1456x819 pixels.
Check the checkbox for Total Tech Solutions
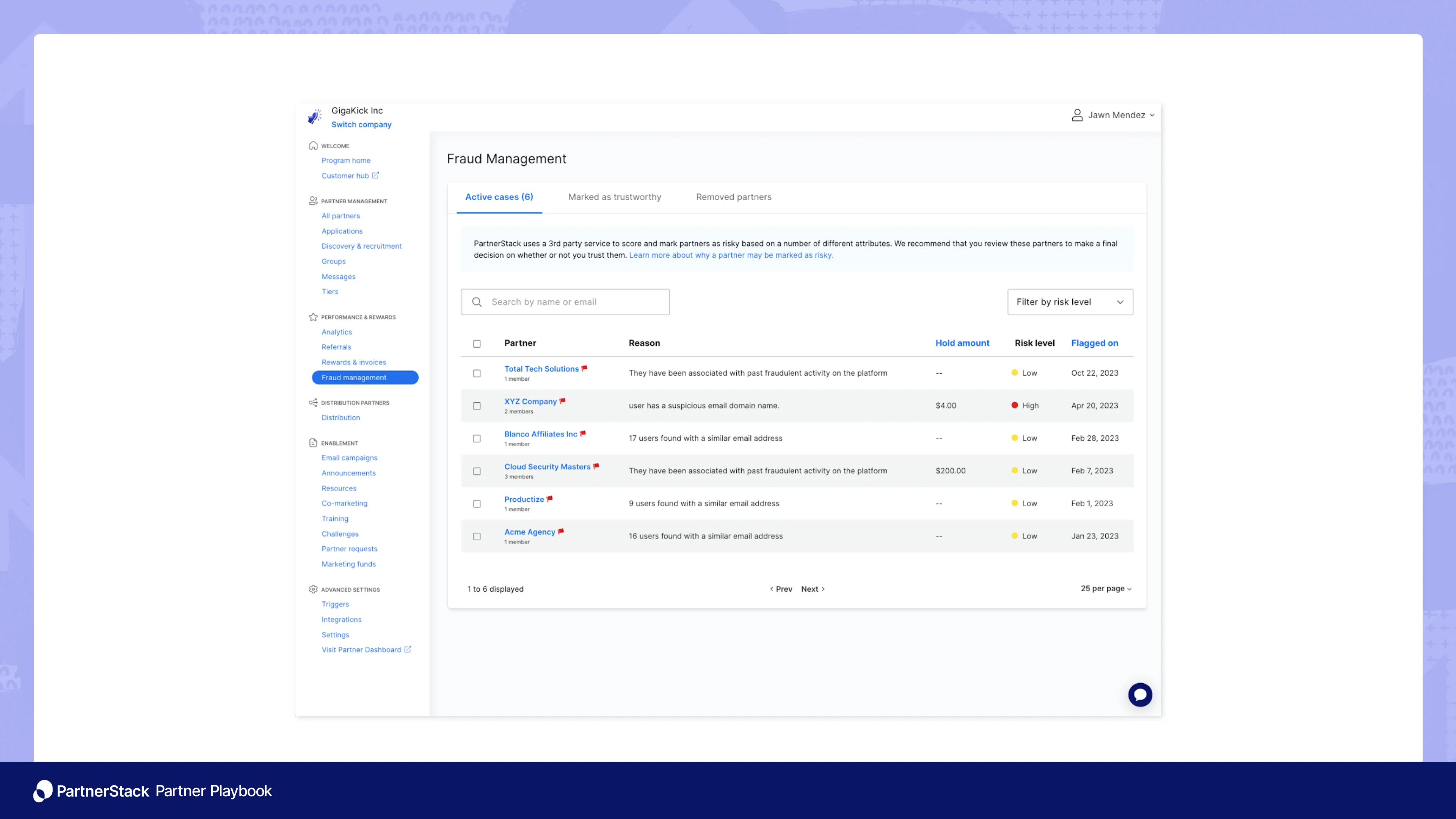tap(477, 373)
